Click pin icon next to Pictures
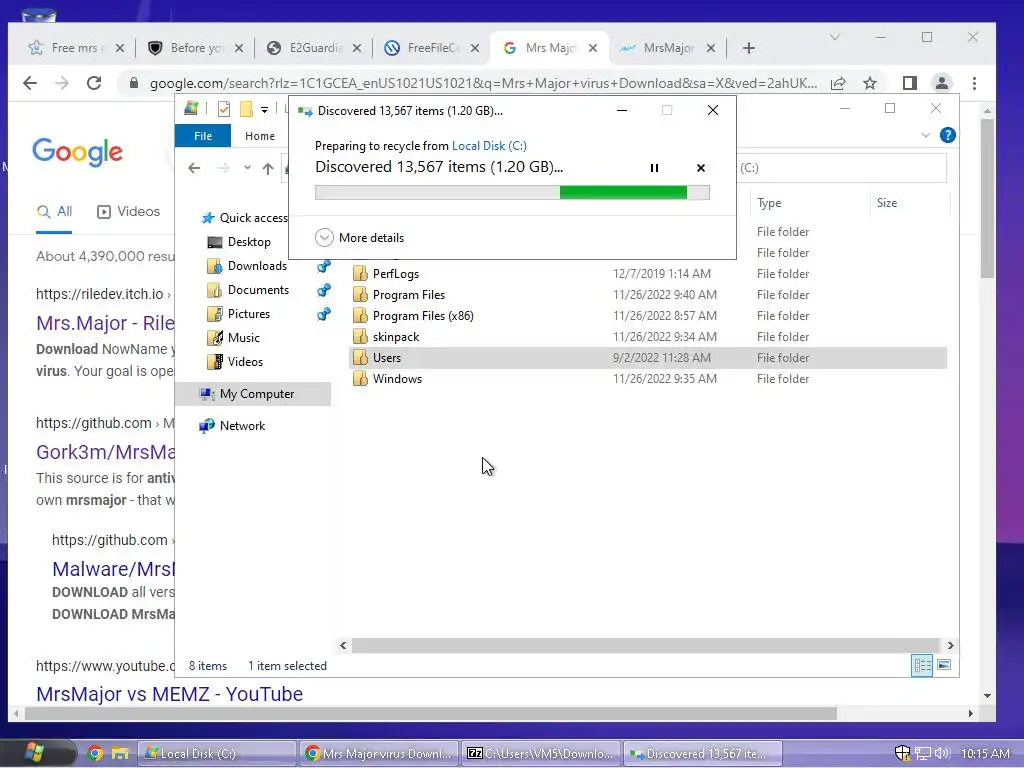The image size is (1024, 768). (x=323, y=315)
